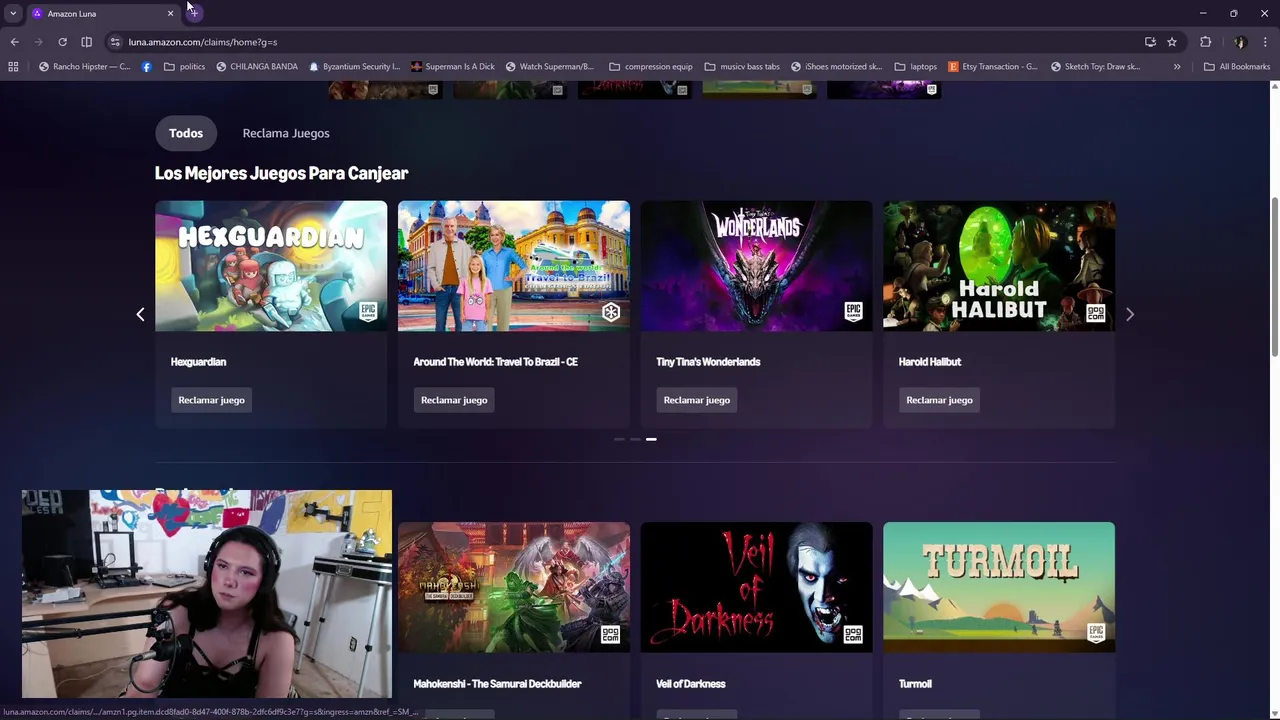Screen dimensions: 1280x720
Task: Open the Rancho Hipster bookmark
Action: tap(84, 67)
